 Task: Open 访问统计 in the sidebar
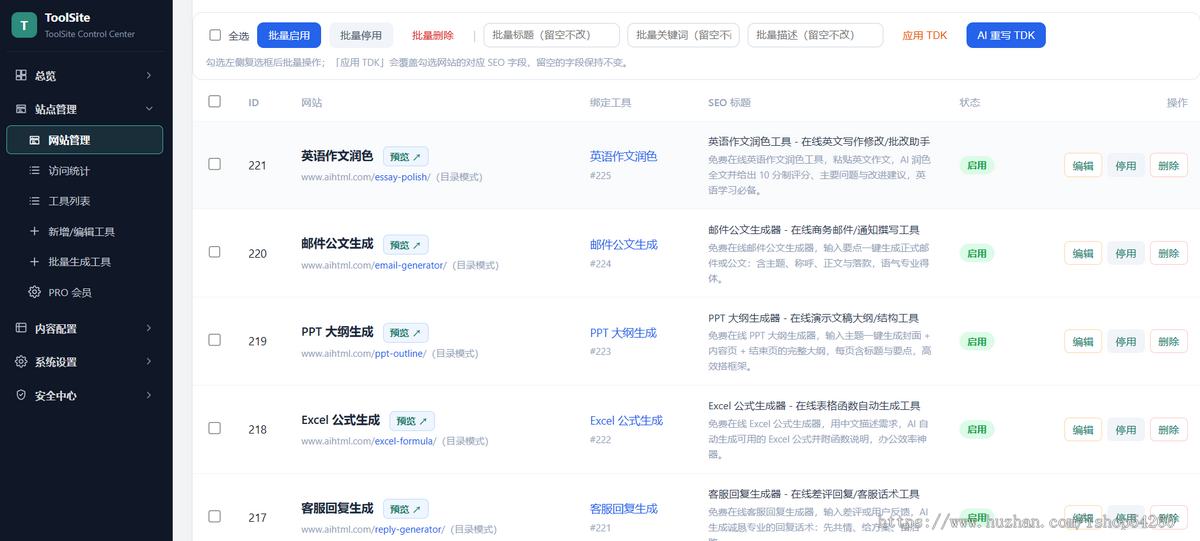(84, 171)
